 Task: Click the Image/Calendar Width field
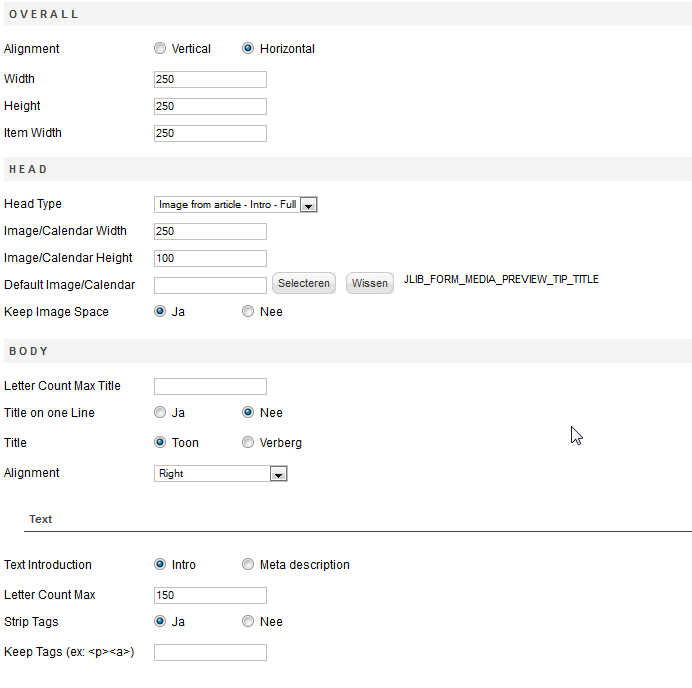point(210,232)
